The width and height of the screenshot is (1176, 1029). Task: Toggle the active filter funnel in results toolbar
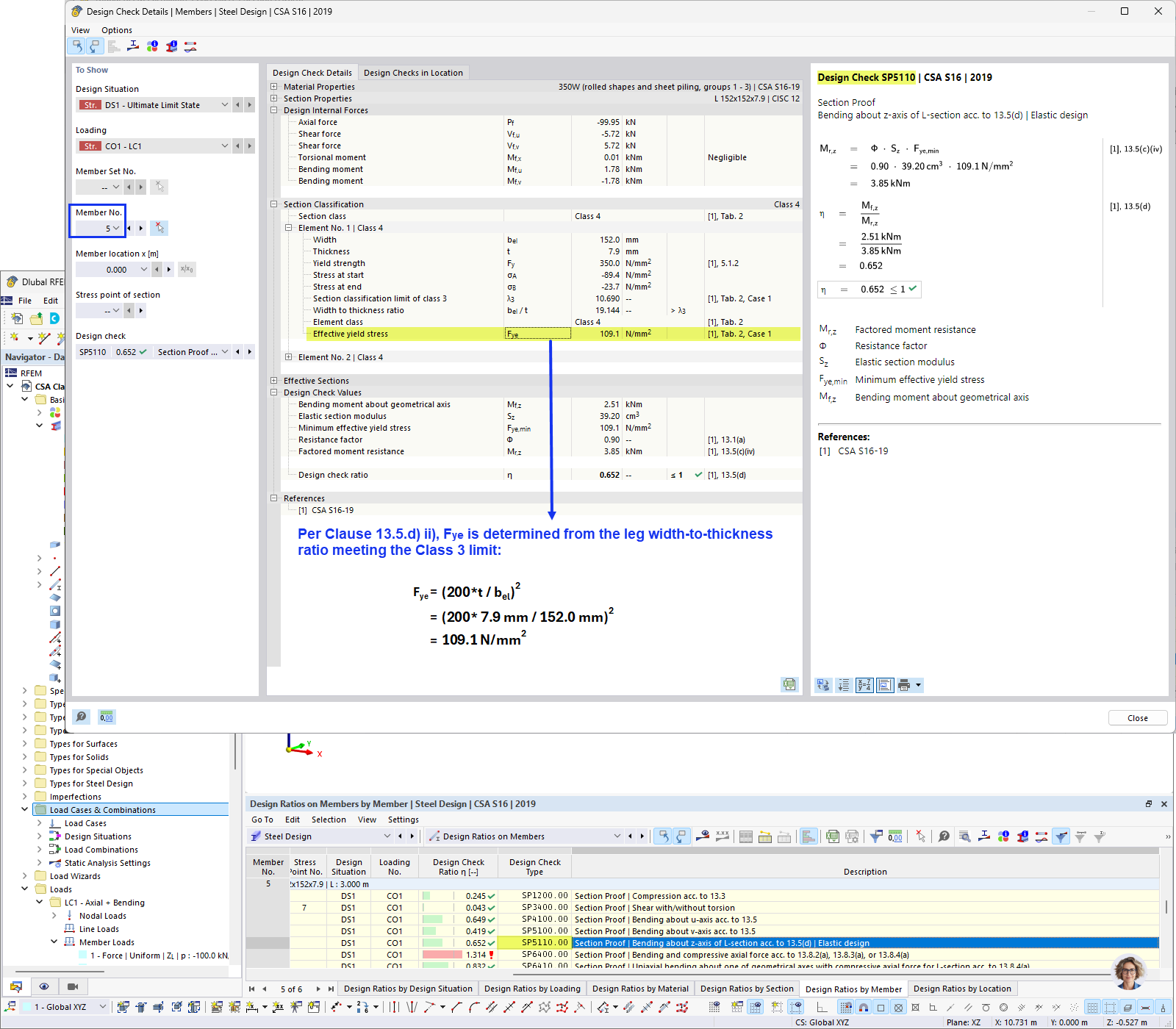[1061, 836]
